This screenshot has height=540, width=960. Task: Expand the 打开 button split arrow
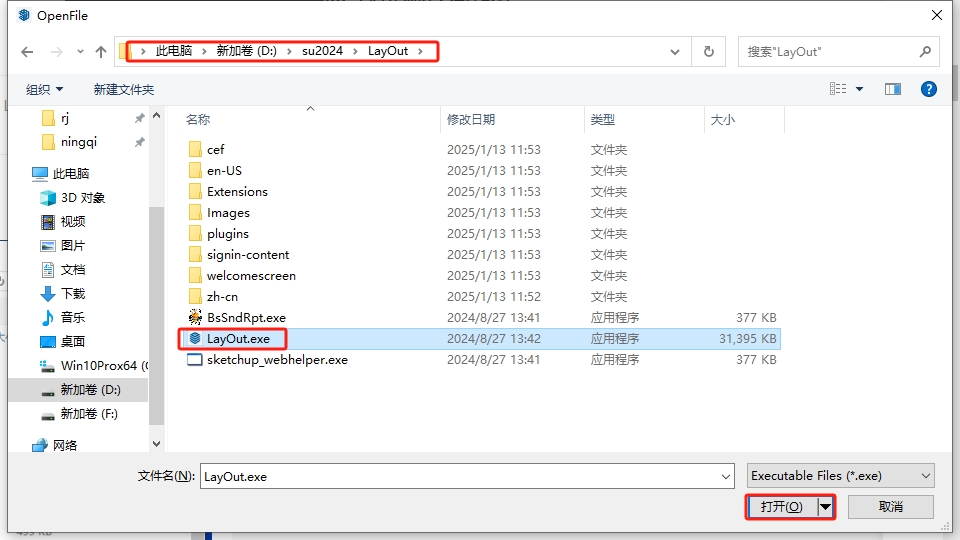pos(825,507)
